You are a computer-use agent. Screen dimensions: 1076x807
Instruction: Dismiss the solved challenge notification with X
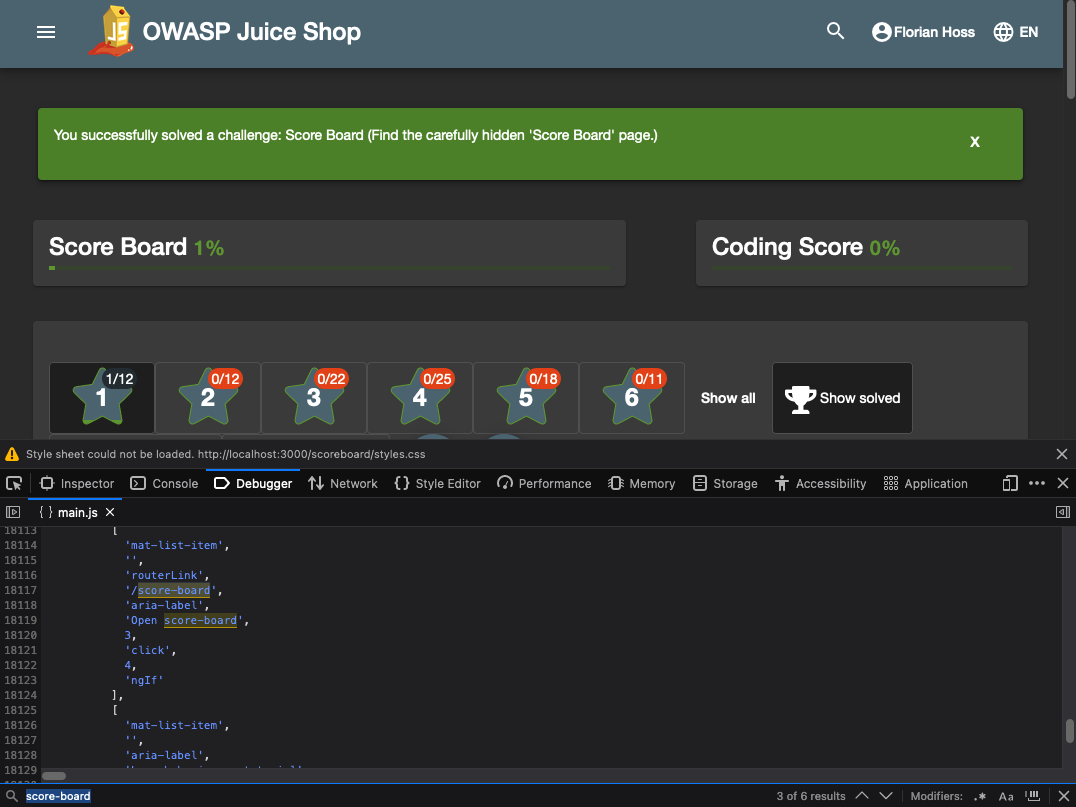[974, 142]
